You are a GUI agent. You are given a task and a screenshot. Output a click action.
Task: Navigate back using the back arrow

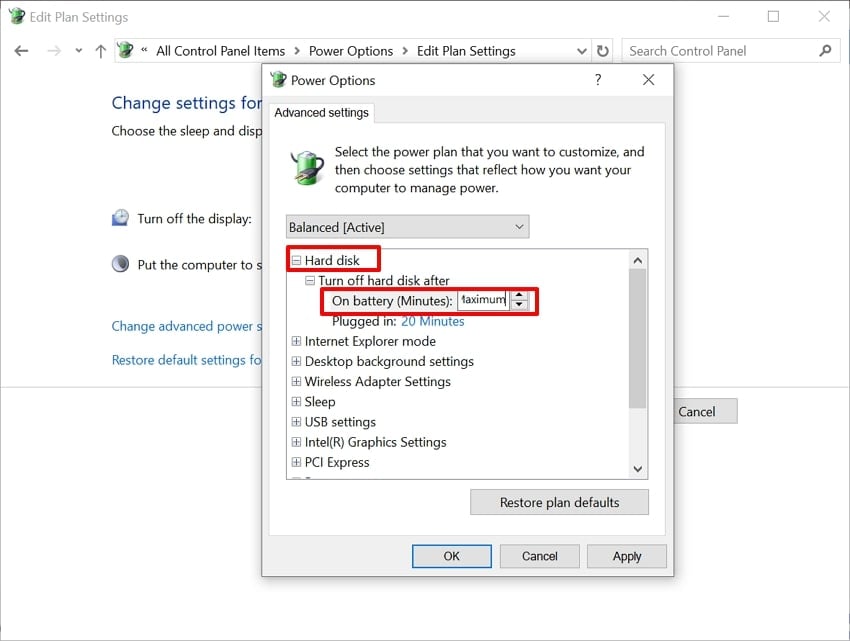coord(21,50)
